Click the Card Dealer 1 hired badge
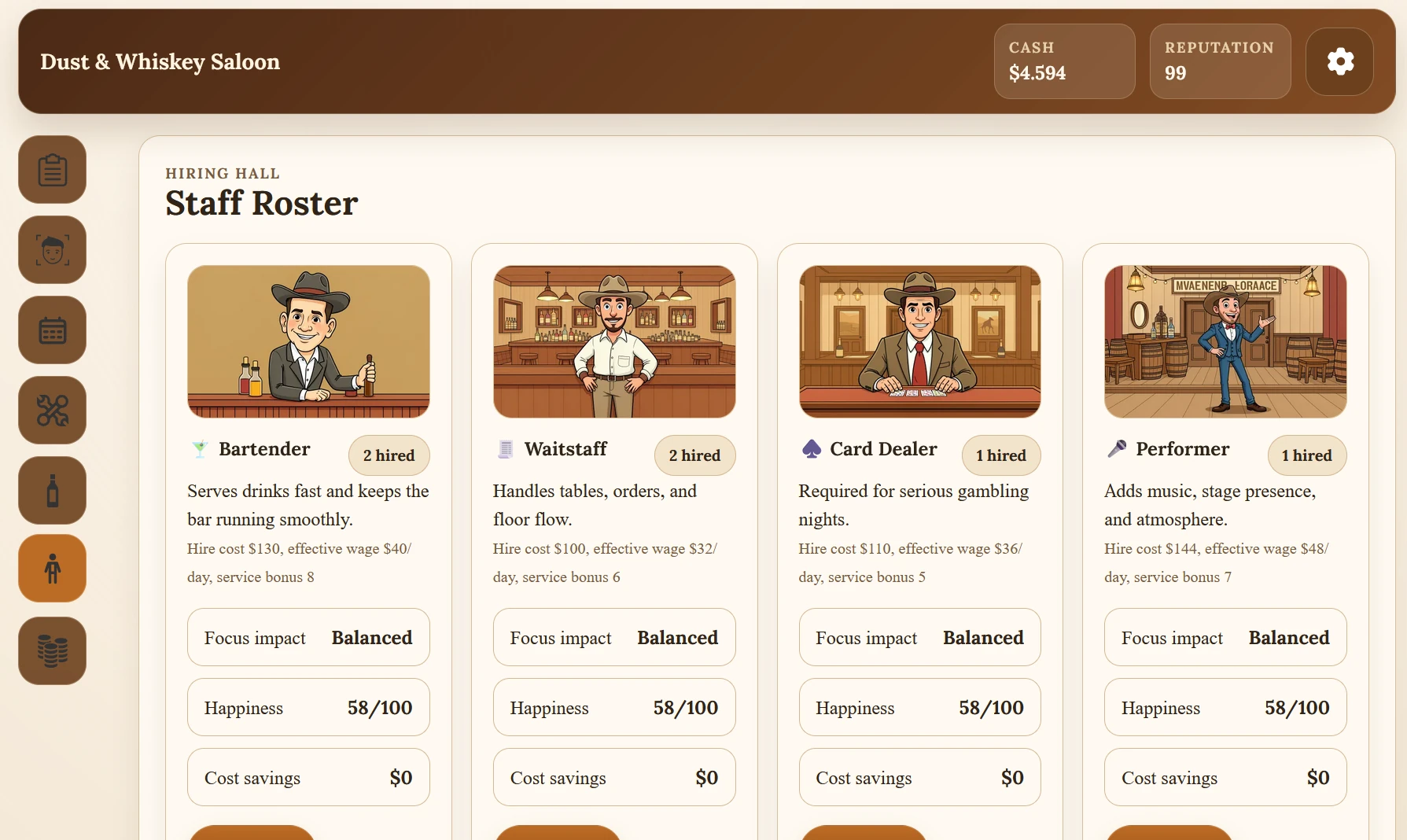Image resolution: width=1407 pixels, height=840 pixels. coord(1000,455)
